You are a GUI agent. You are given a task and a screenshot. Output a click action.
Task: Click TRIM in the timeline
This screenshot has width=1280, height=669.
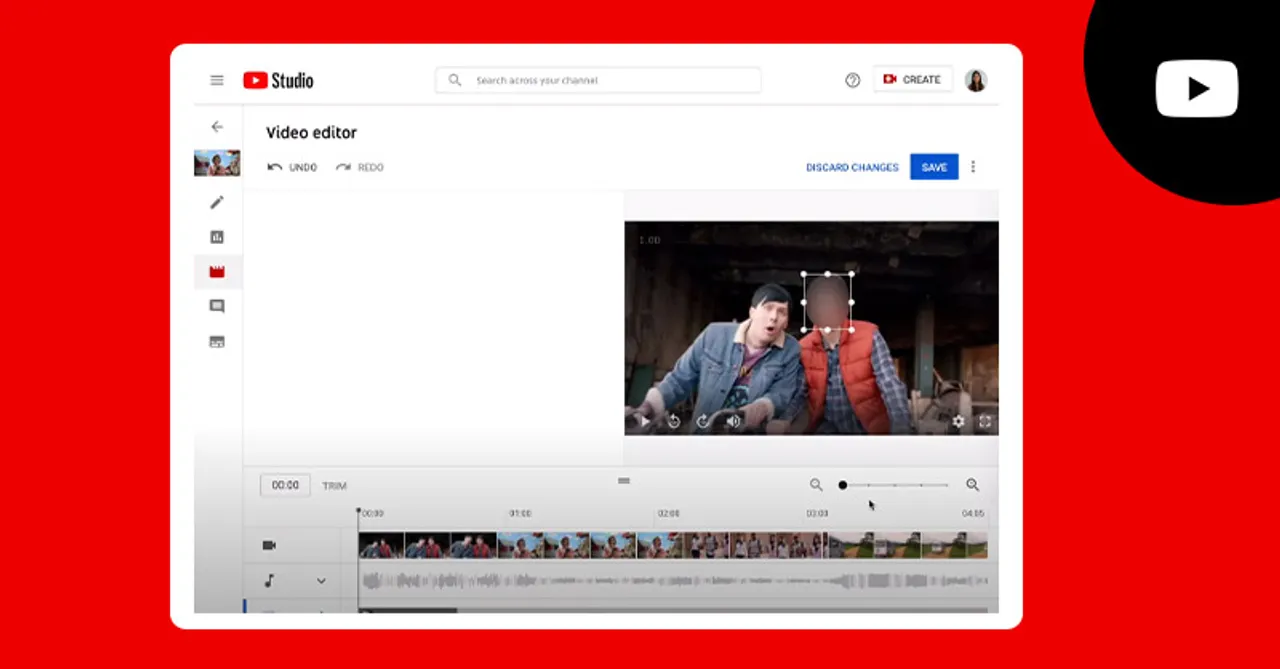[x=334, y=486]
